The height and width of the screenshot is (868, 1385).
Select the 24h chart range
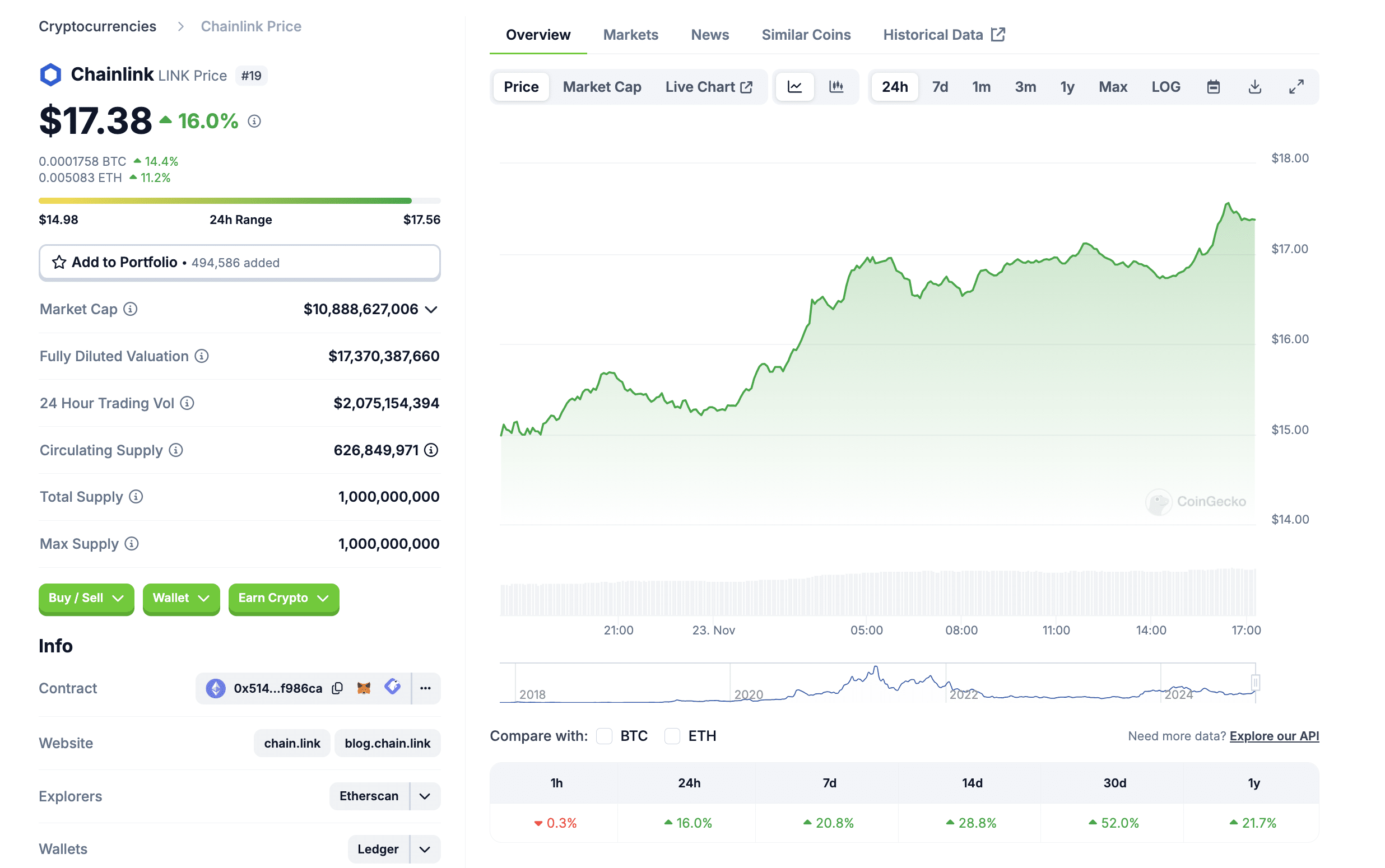(x=895, y=87)
